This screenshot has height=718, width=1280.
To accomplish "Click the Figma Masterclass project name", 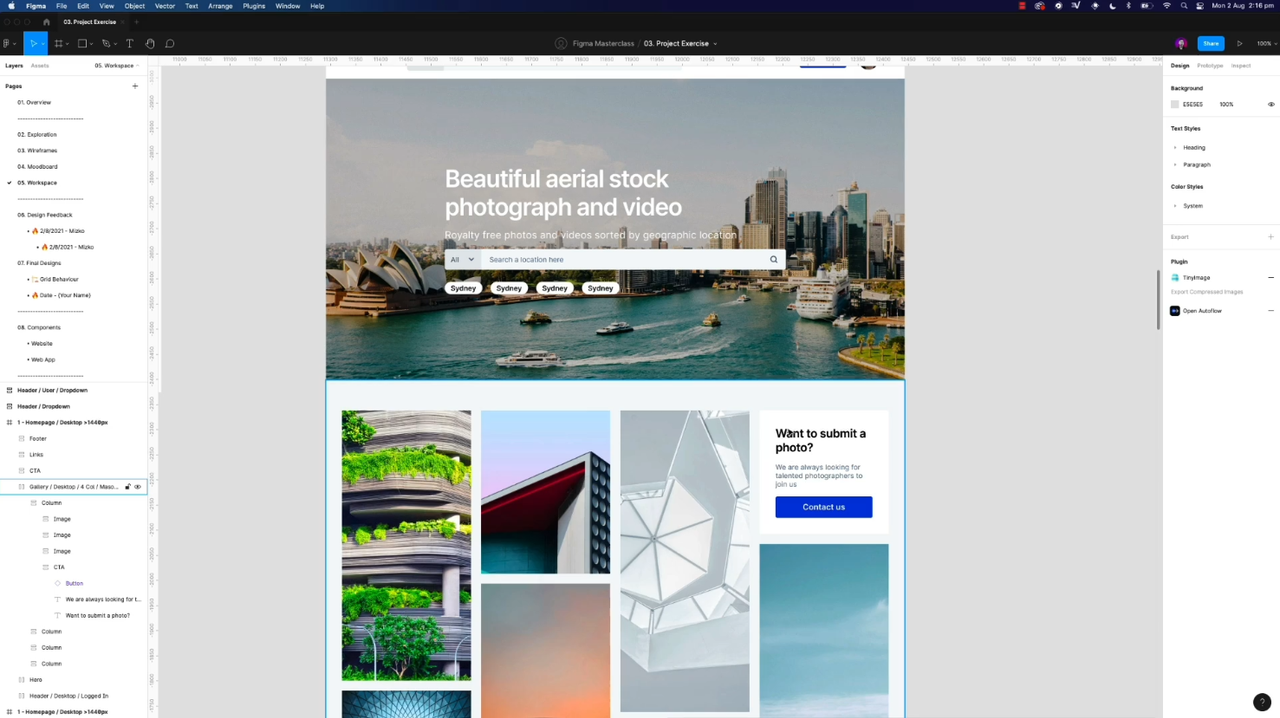I will tap(602, 43).
